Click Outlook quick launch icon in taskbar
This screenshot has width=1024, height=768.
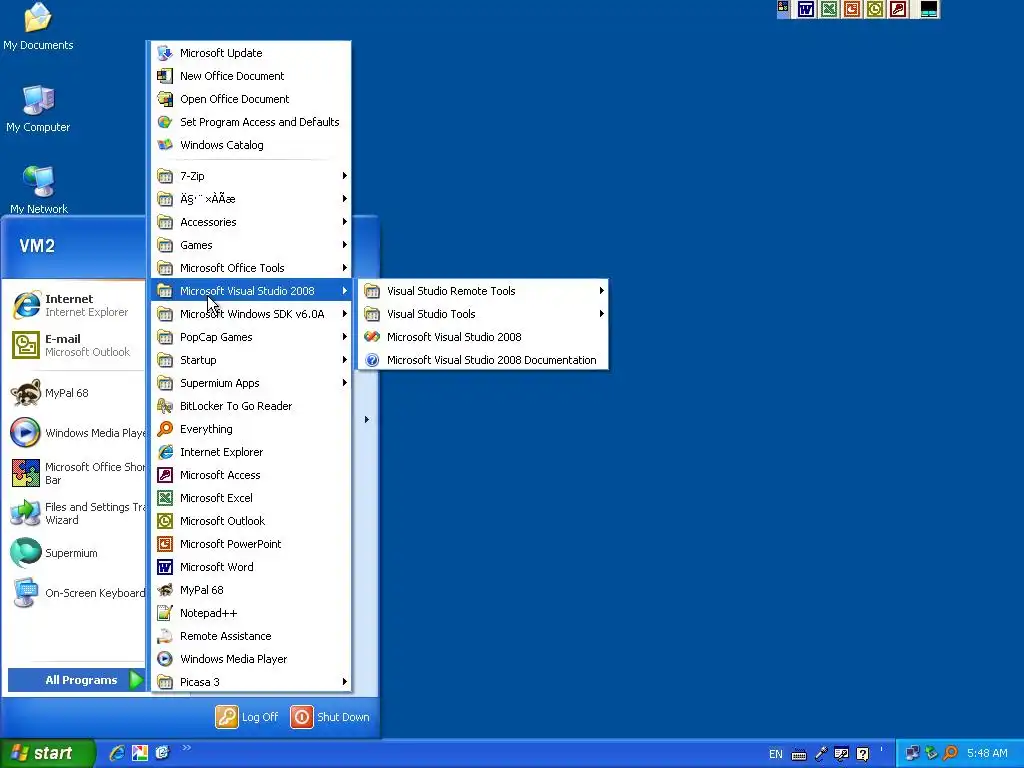point(162,753)
